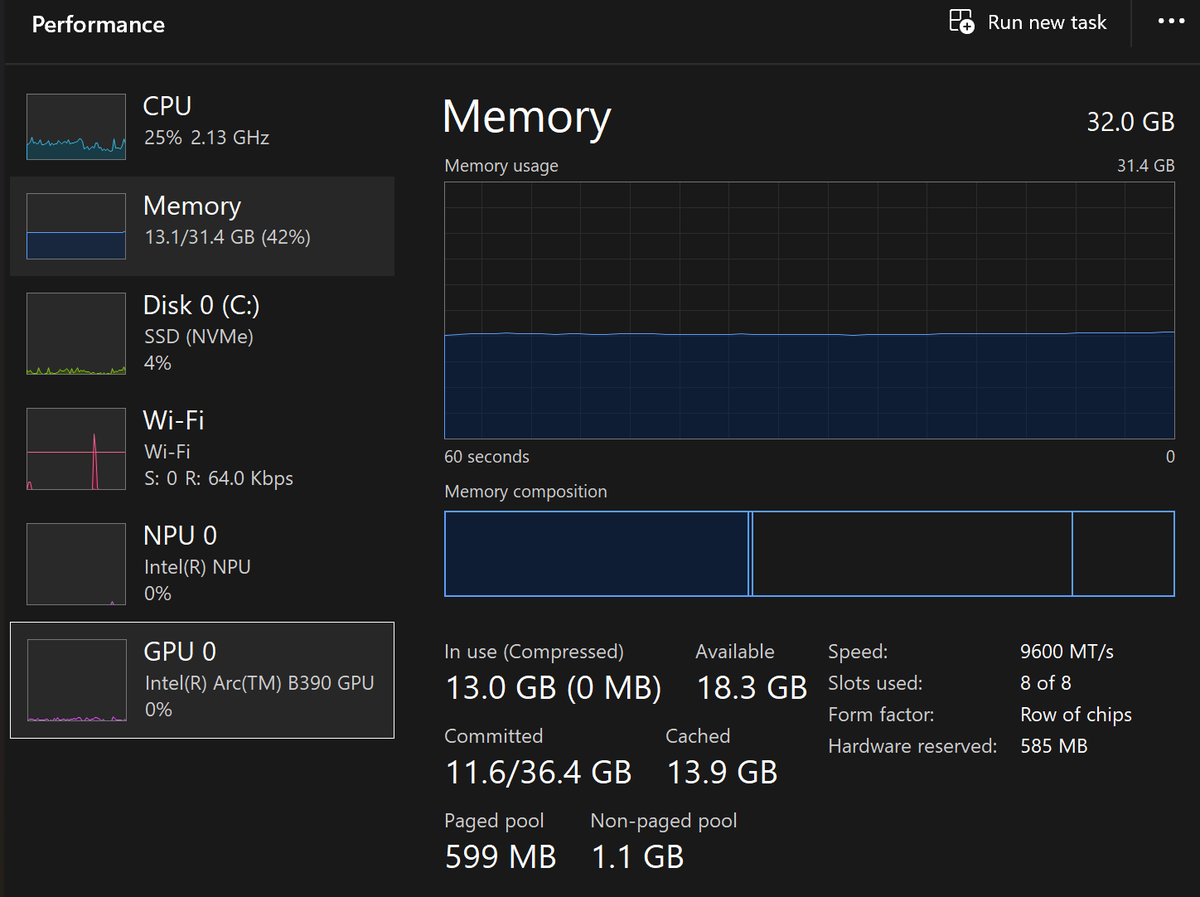Click the in-use segment of Memory composition
Viewport: 1200px width, 897px height.
click(596, 553)
